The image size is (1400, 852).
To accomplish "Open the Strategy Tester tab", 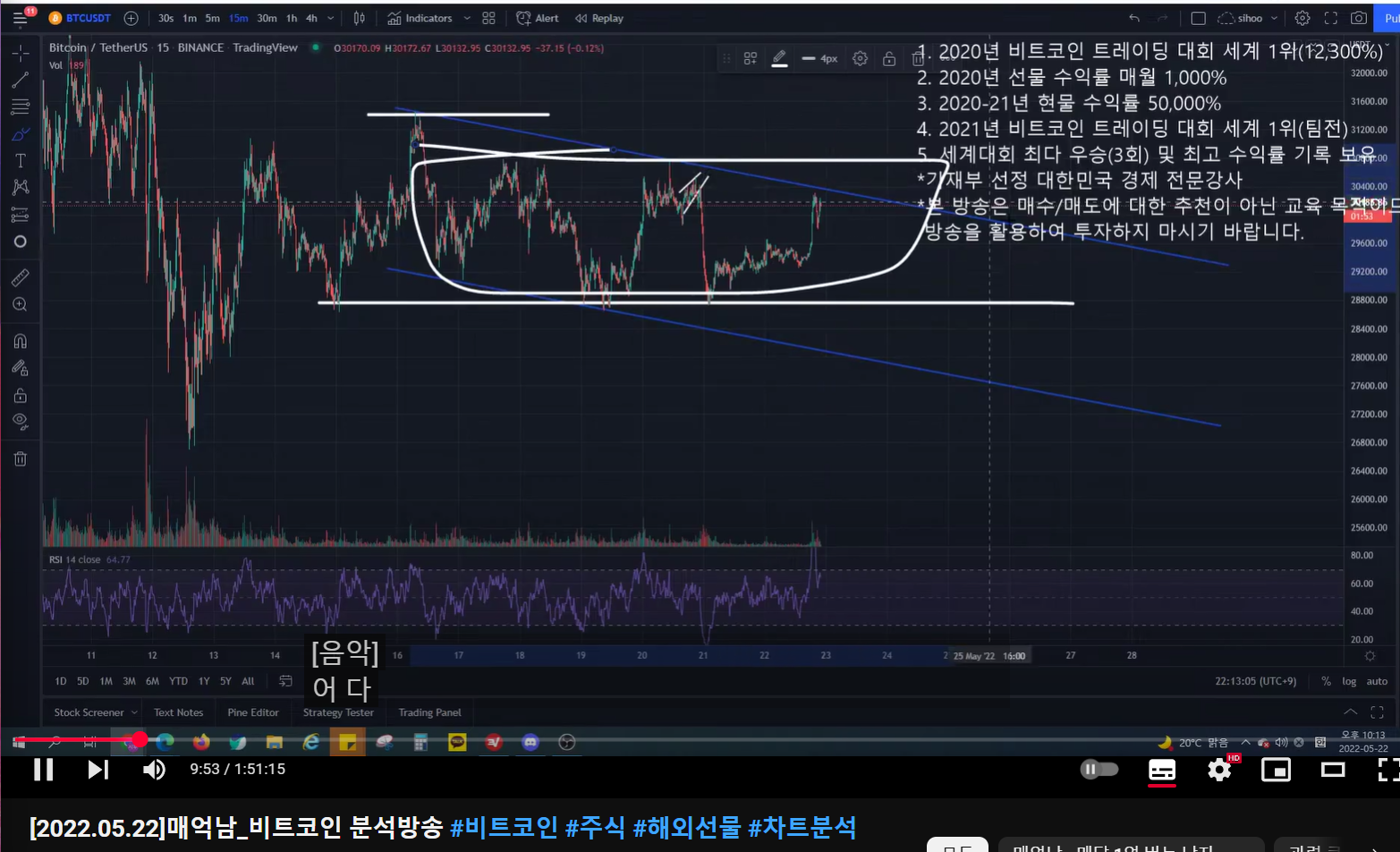I will 338,712.
